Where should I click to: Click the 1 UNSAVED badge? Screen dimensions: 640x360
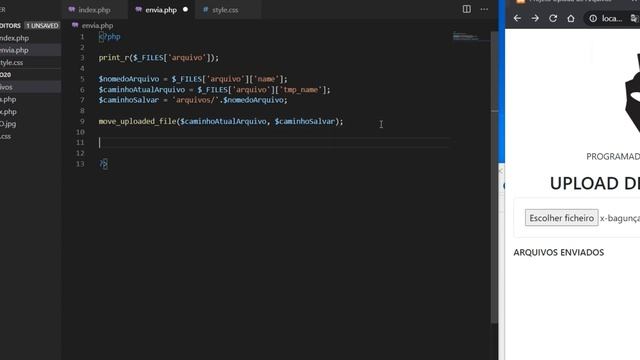[42, 25]
